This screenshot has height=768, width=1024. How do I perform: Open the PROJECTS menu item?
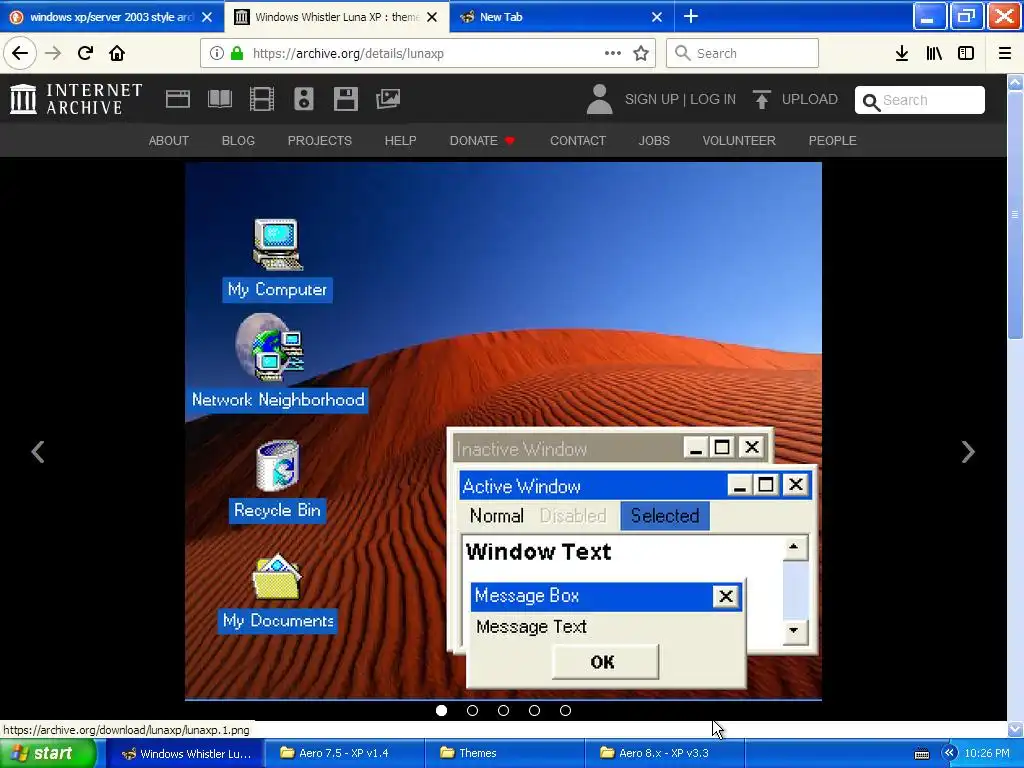click(320, 140)
